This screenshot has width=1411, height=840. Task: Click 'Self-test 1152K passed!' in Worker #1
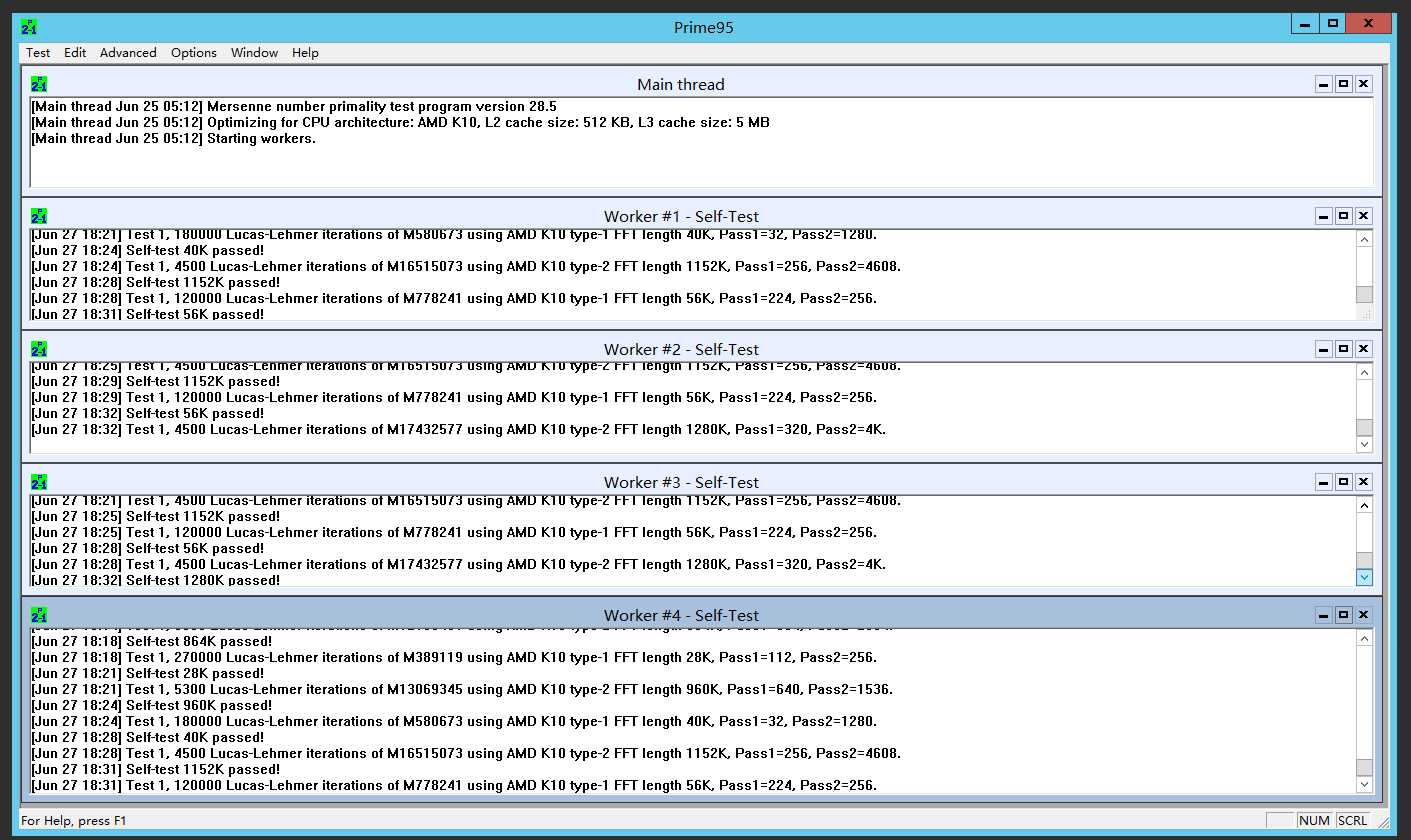pyautogui.click(x=156, y=282)
